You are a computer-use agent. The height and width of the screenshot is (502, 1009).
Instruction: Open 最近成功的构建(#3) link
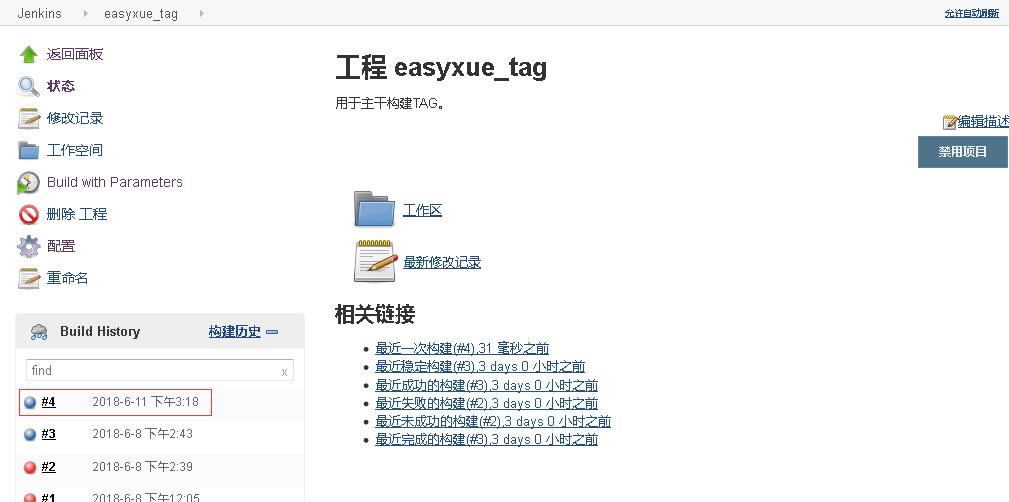(x=486, y=385)
